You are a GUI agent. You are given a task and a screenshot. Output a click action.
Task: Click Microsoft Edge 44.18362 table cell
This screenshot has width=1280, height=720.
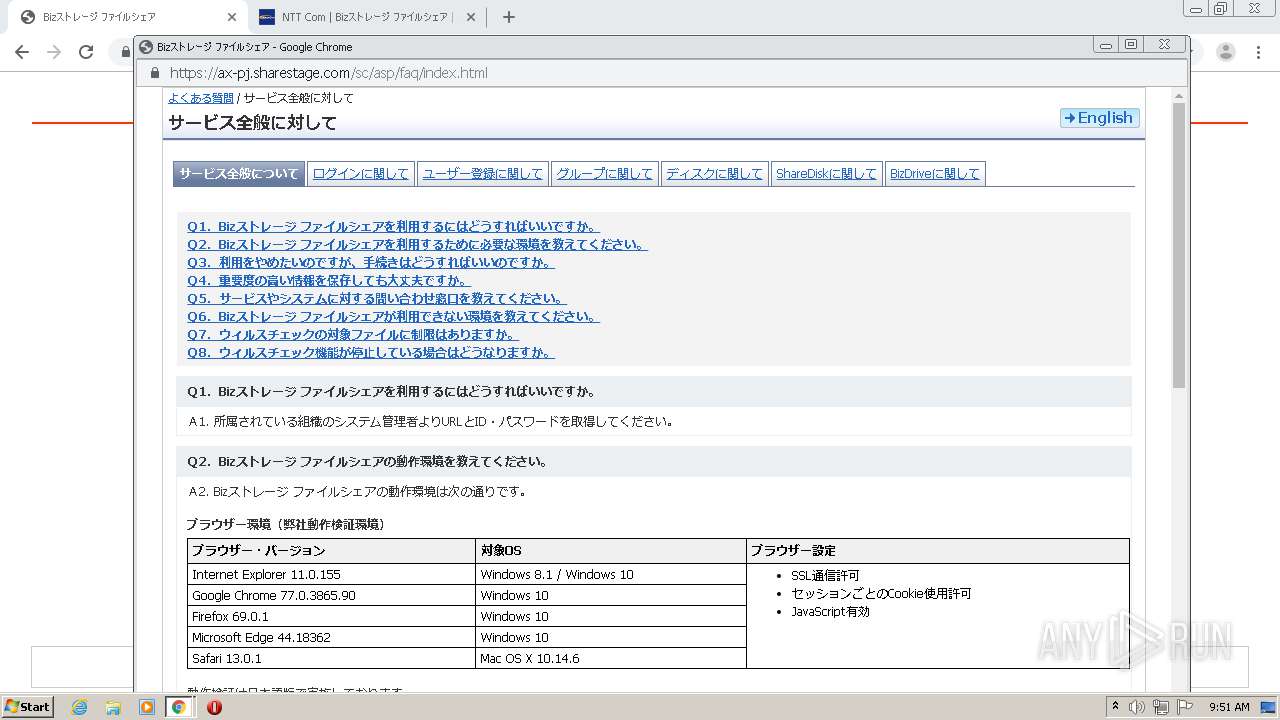[x=332, y=638]
